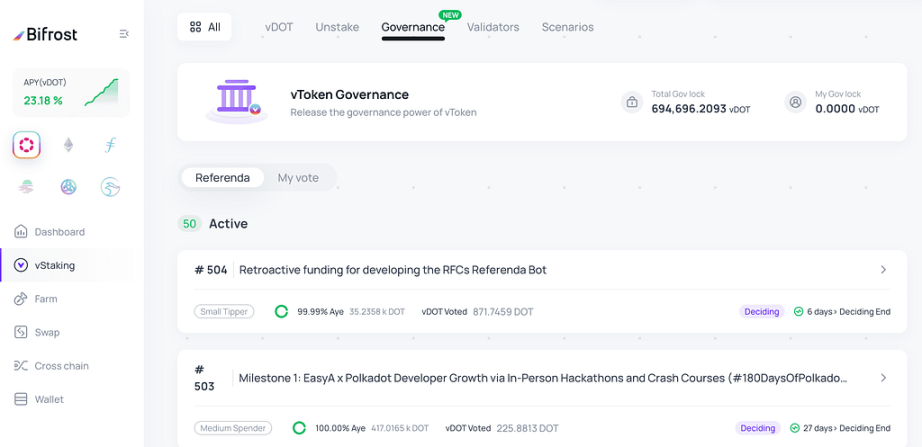Click the Active section heading
The image size is (922, 447).
coord(228,224)
